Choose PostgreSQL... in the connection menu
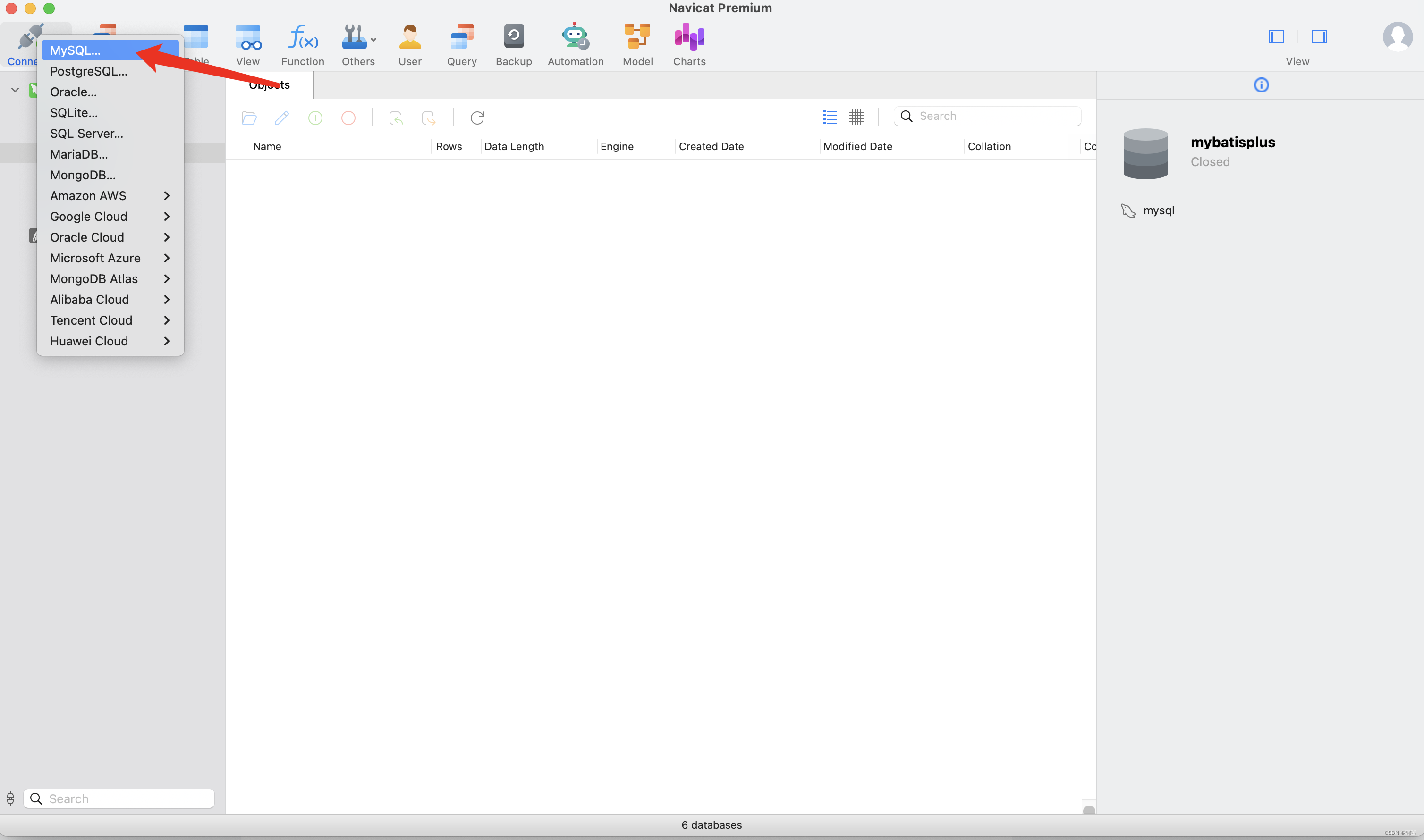 89,71
